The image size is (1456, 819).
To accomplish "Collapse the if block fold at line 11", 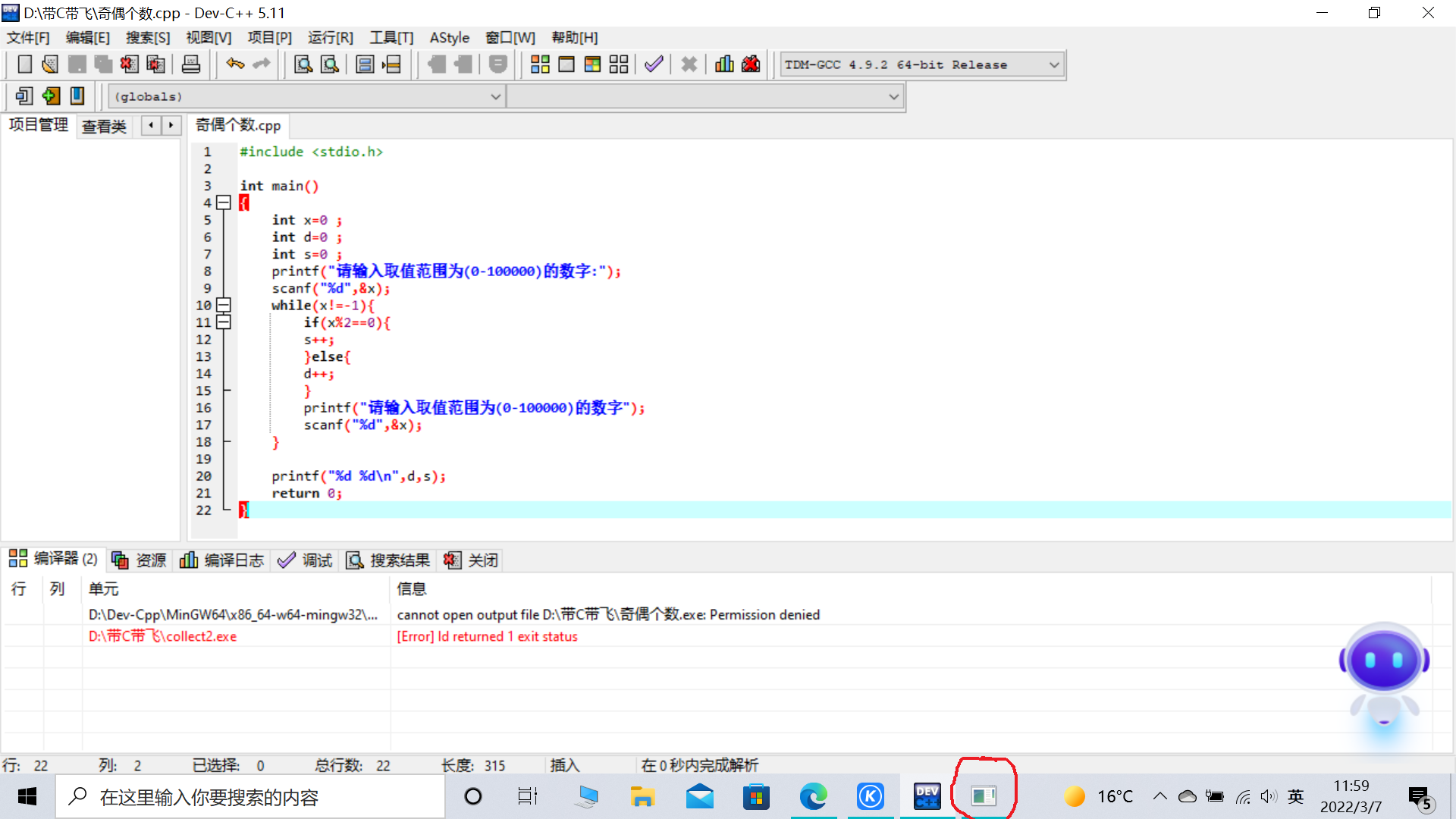I will (223, 322).
